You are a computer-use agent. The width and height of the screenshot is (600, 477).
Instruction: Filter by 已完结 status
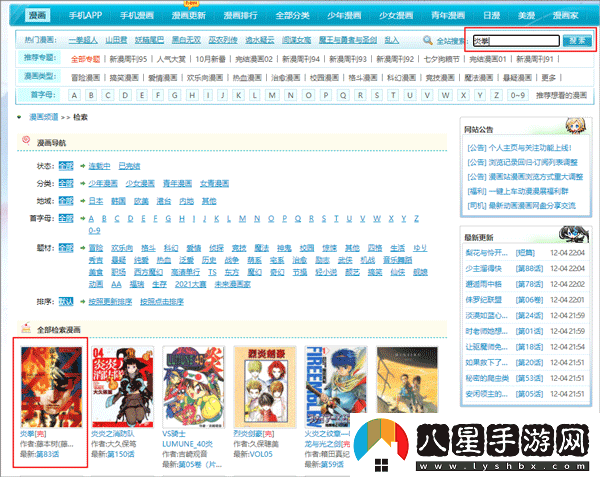tap(130, 165)
